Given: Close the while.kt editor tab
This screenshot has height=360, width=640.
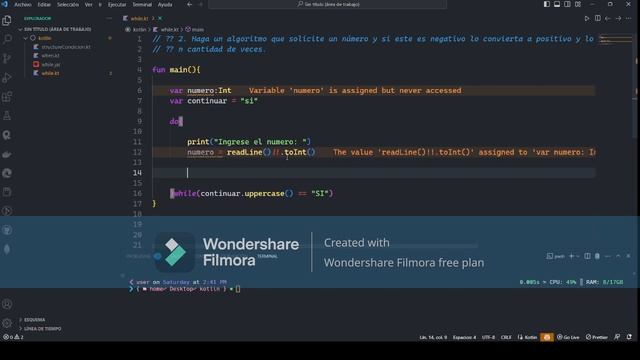Looking at the screenshot, I should (x=160, y=18).
